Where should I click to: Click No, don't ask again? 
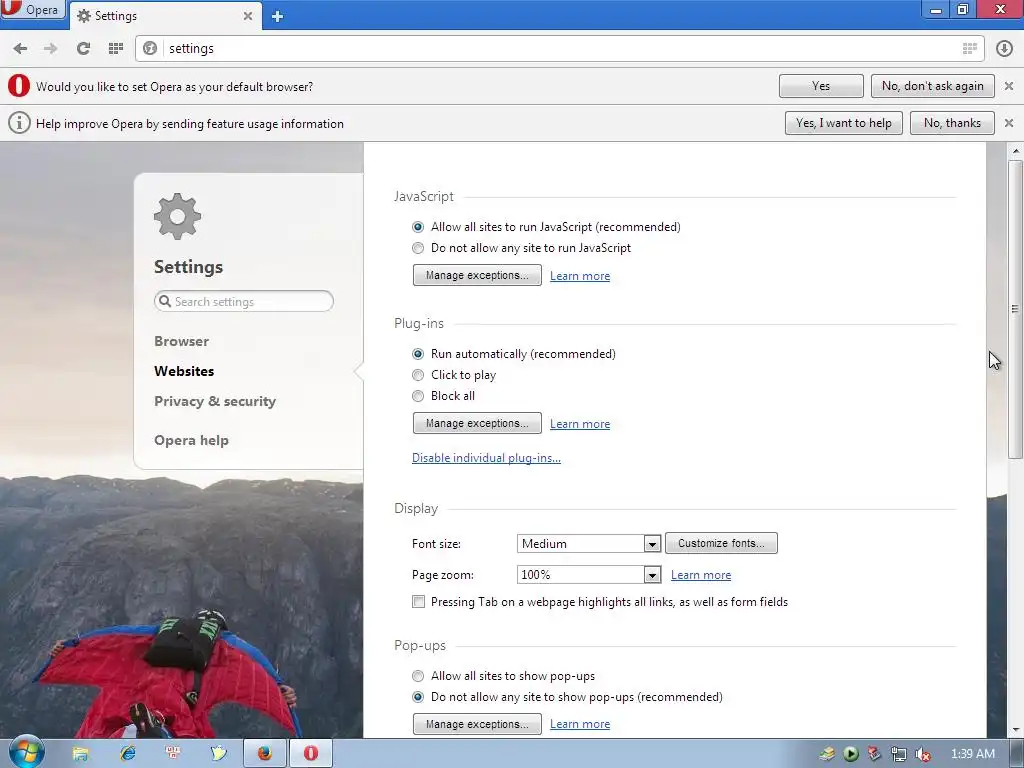click(933, 86)
